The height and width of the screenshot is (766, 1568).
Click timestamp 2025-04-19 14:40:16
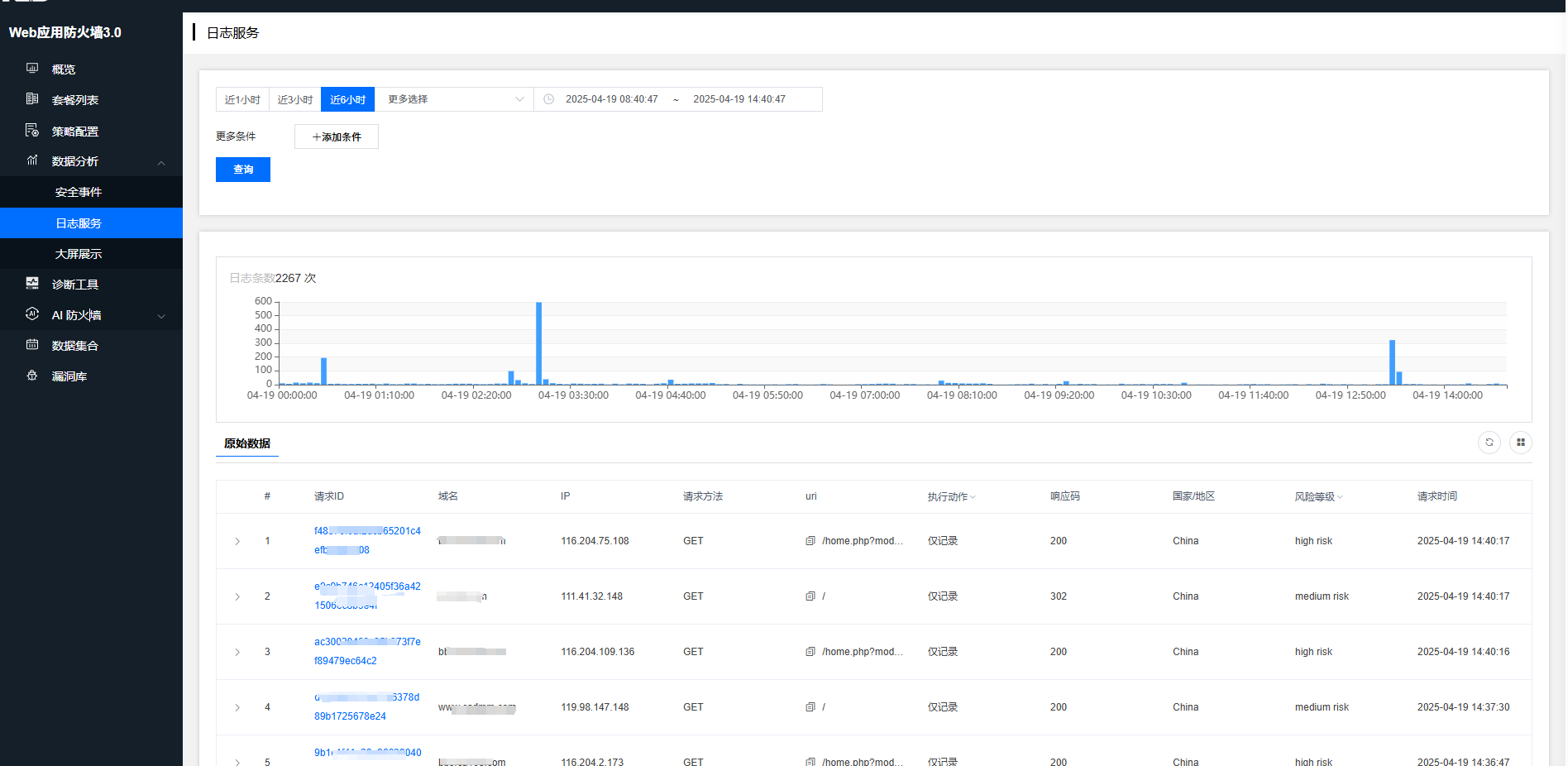click(1463, 652)
